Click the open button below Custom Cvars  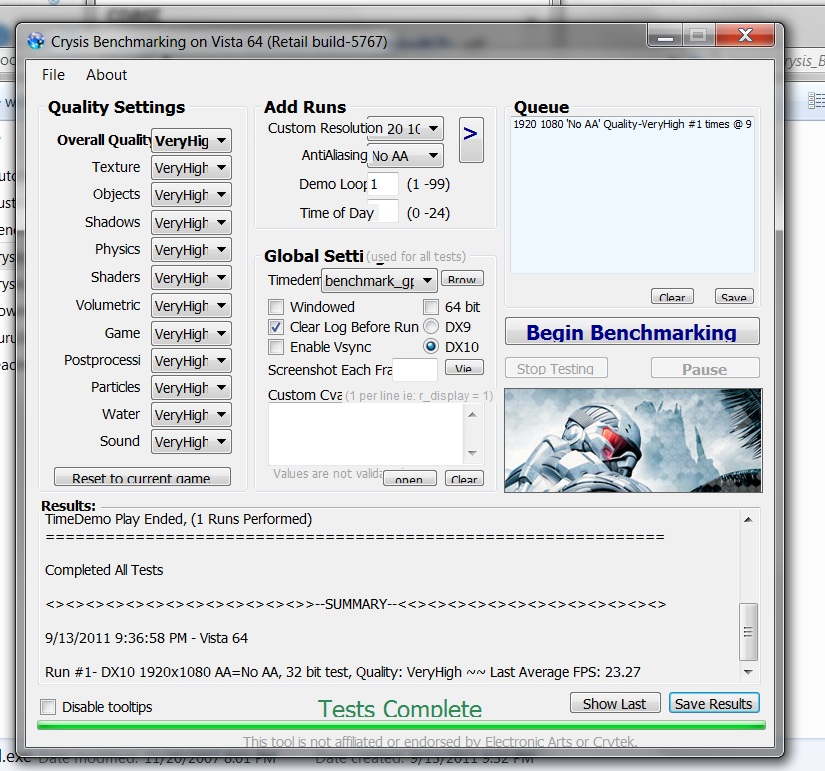coord(409,478)
